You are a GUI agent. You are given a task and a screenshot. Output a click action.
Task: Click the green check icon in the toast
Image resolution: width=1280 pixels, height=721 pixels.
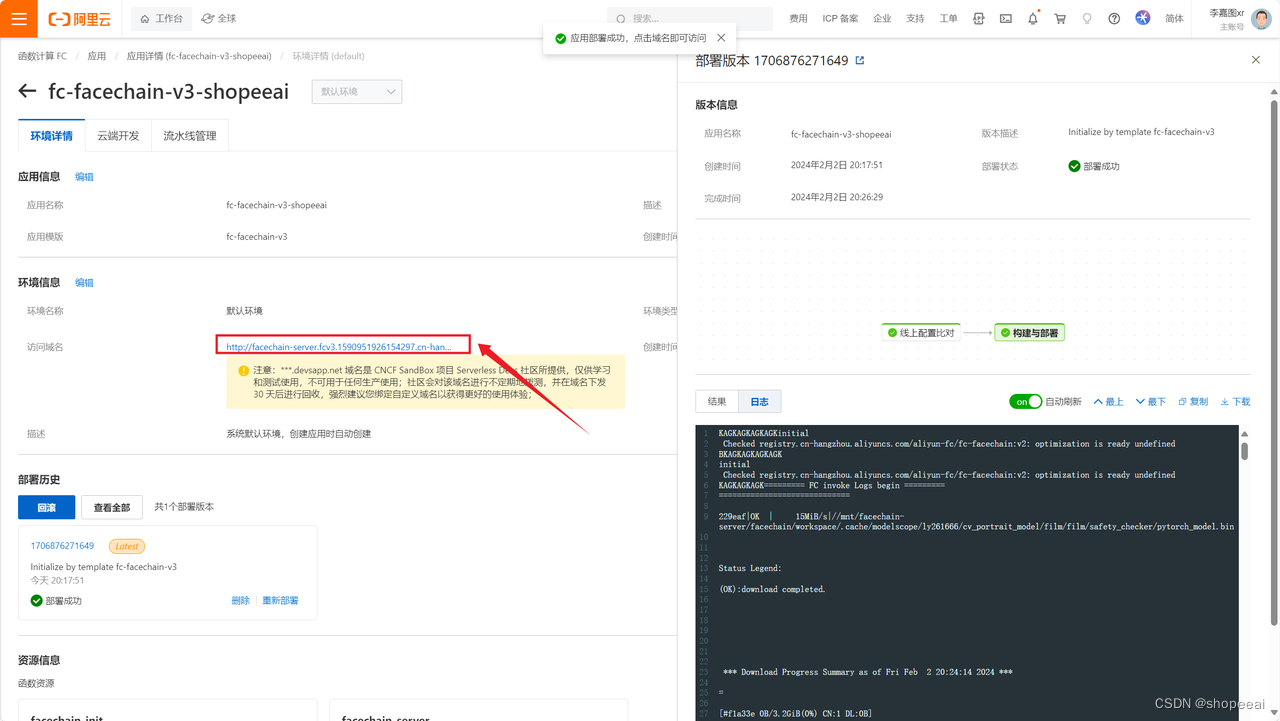tap(560, 38)
